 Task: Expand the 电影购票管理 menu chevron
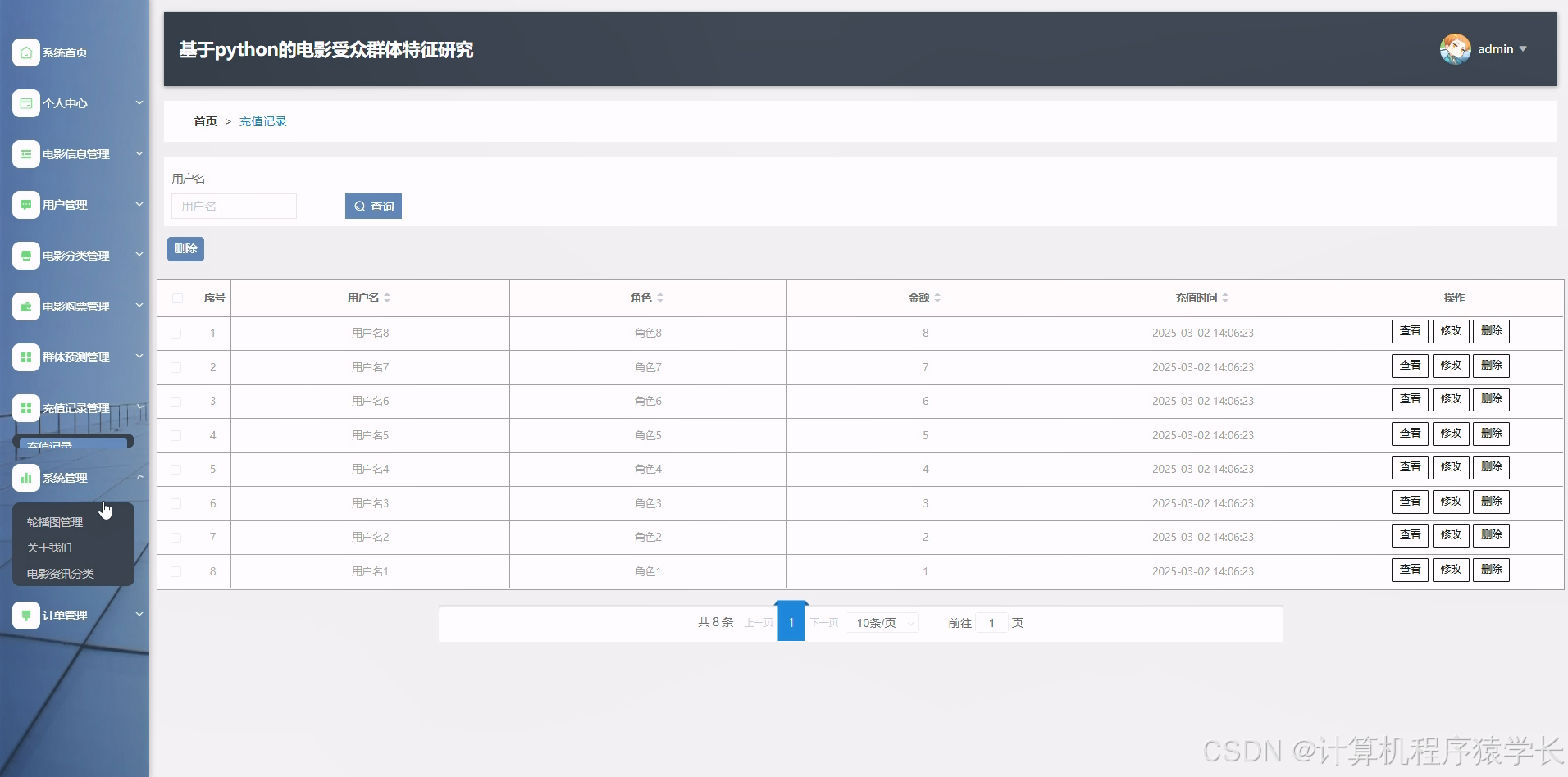[x=139, y=306]
